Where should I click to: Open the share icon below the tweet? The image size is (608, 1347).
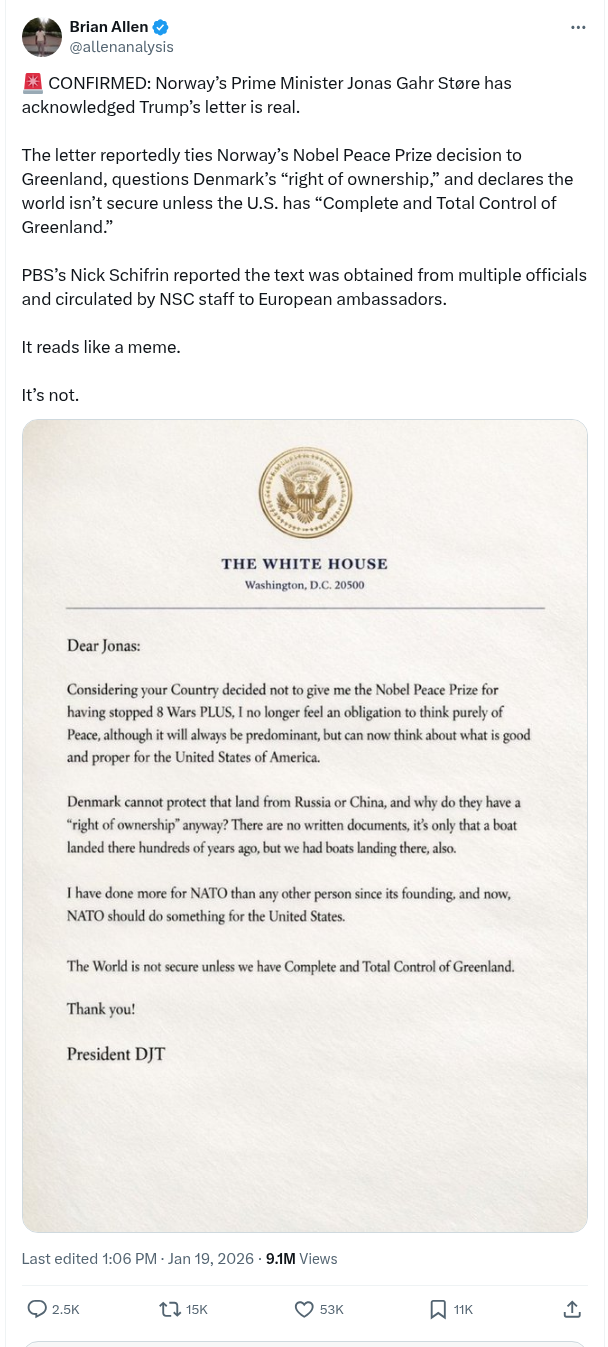[x=572, y=1308]
